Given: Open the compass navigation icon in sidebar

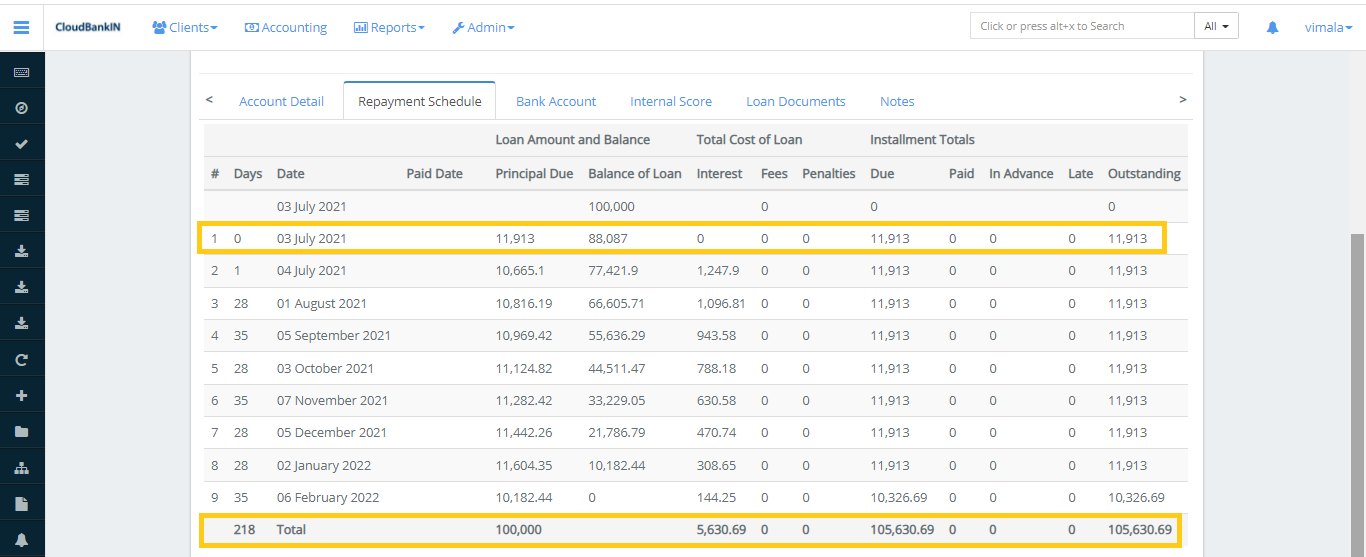Looking at the screenshot, I should (21, 108).
